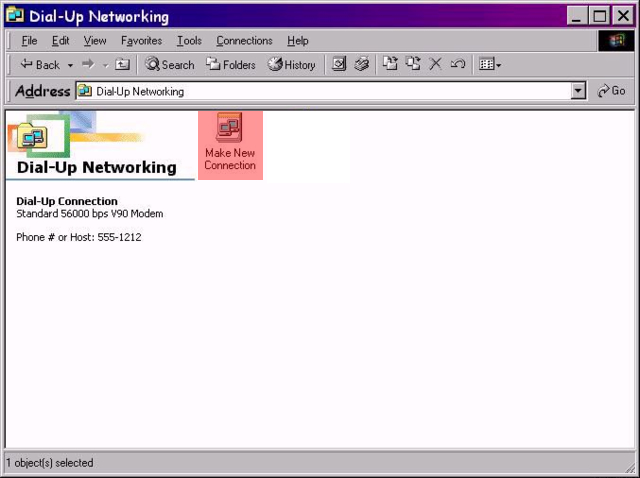The height and width of the screenshot is (478, 640).
Task: Click the Move To toolbar icon
Action: (x=390, y=65)
